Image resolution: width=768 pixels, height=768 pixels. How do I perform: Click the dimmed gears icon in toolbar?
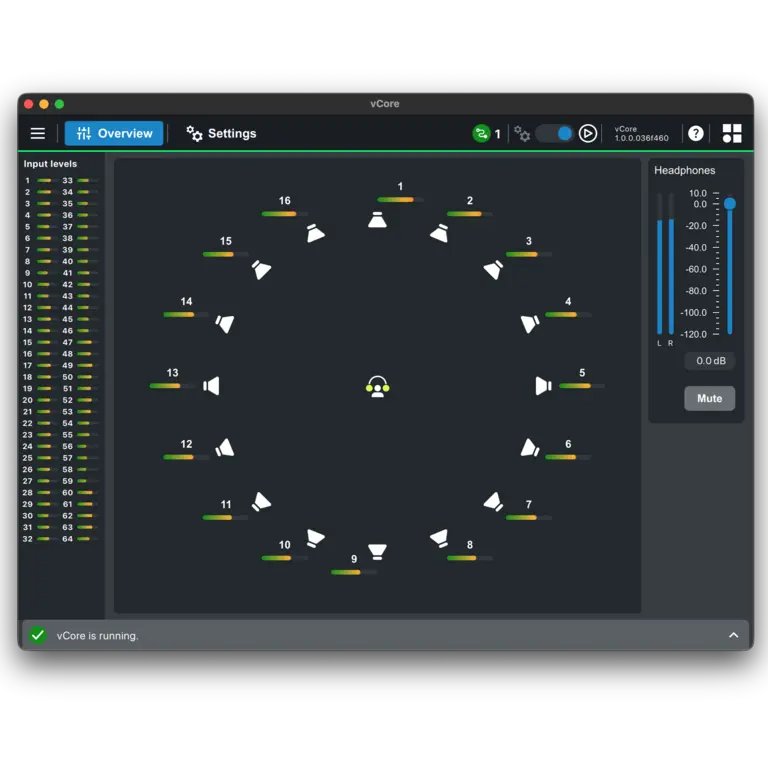[x=522, y=133]
